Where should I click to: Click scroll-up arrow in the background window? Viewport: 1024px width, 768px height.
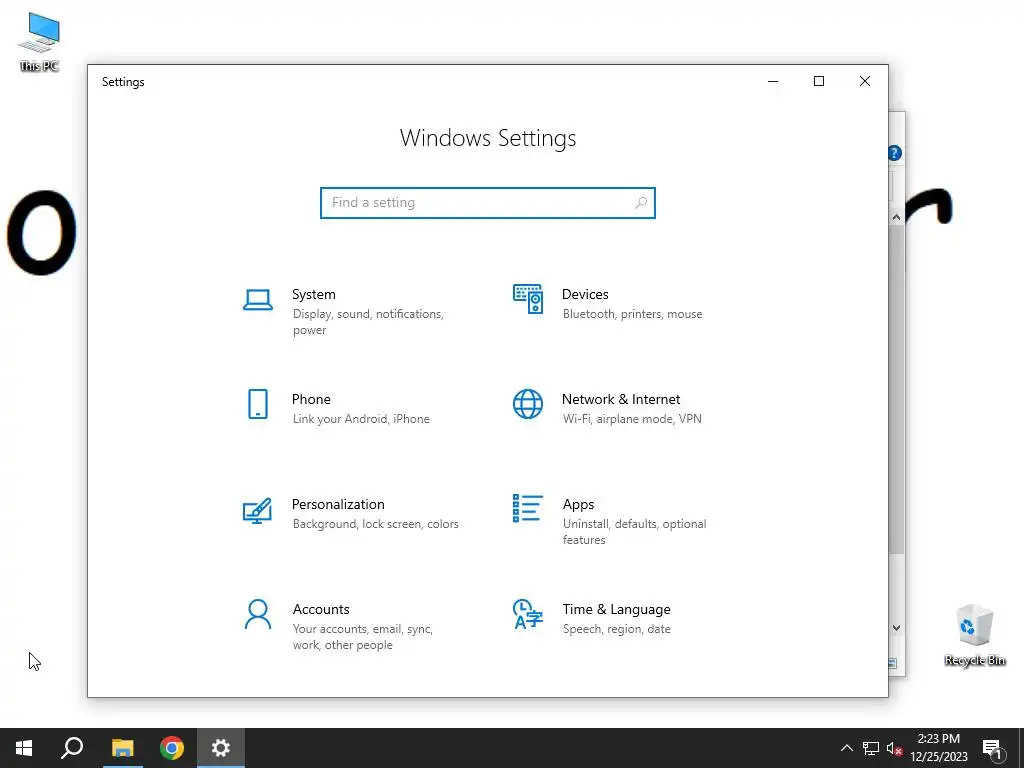click(x=897, y=217)
